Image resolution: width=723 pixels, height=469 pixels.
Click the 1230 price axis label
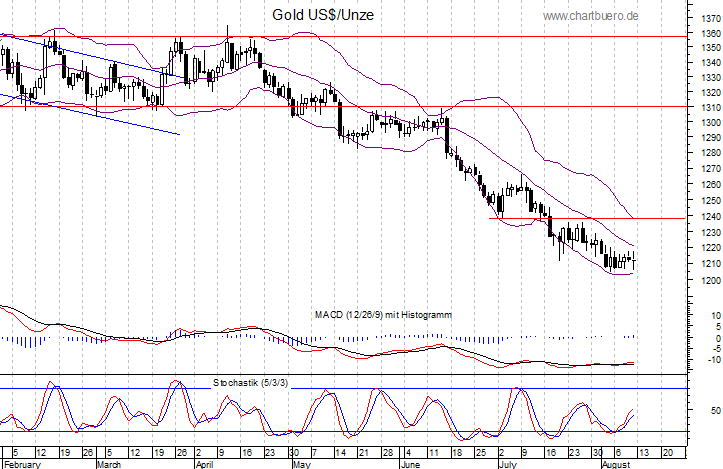pos(711,233)
